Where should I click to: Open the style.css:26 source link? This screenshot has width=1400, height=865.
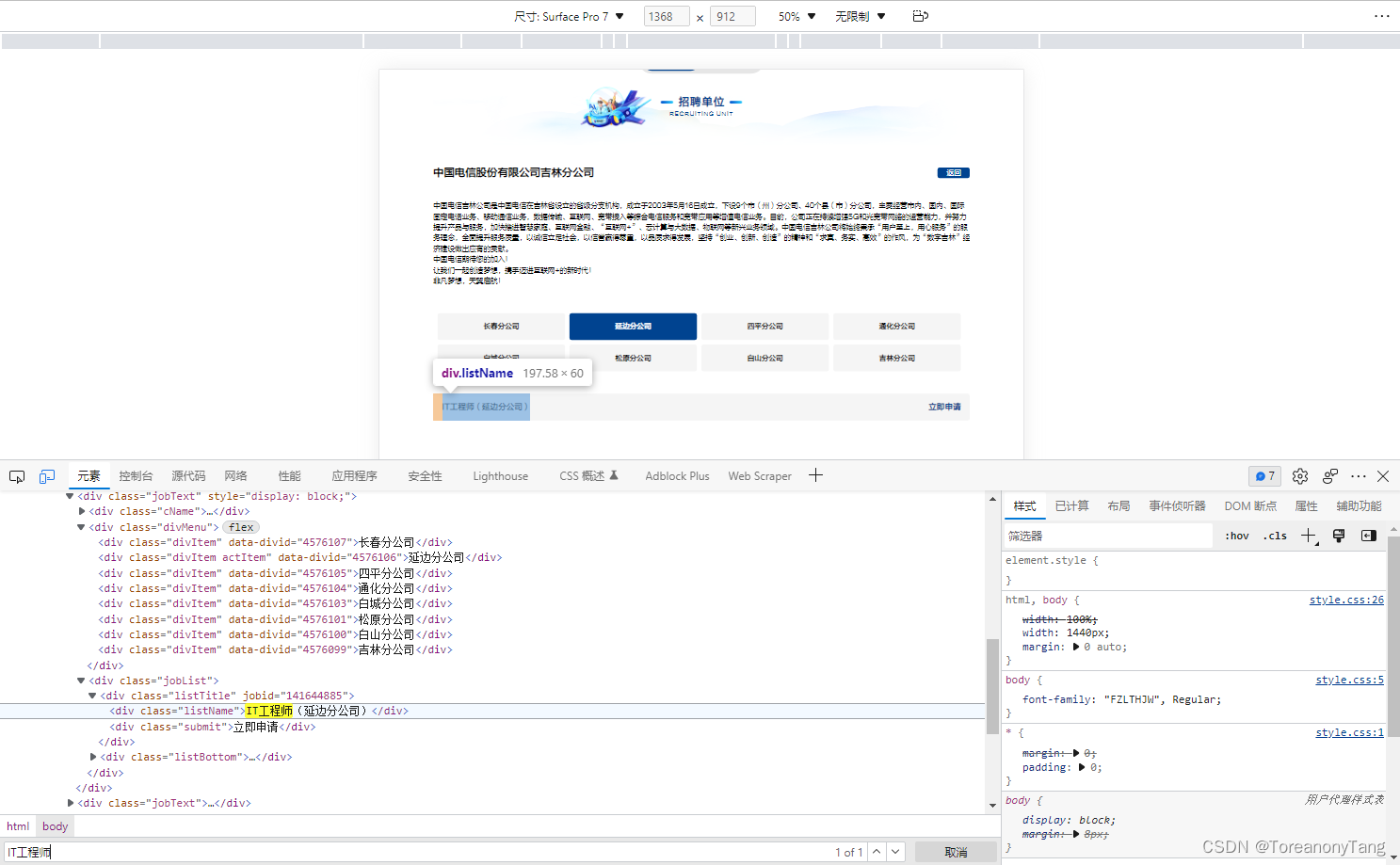pos(1346,600)
